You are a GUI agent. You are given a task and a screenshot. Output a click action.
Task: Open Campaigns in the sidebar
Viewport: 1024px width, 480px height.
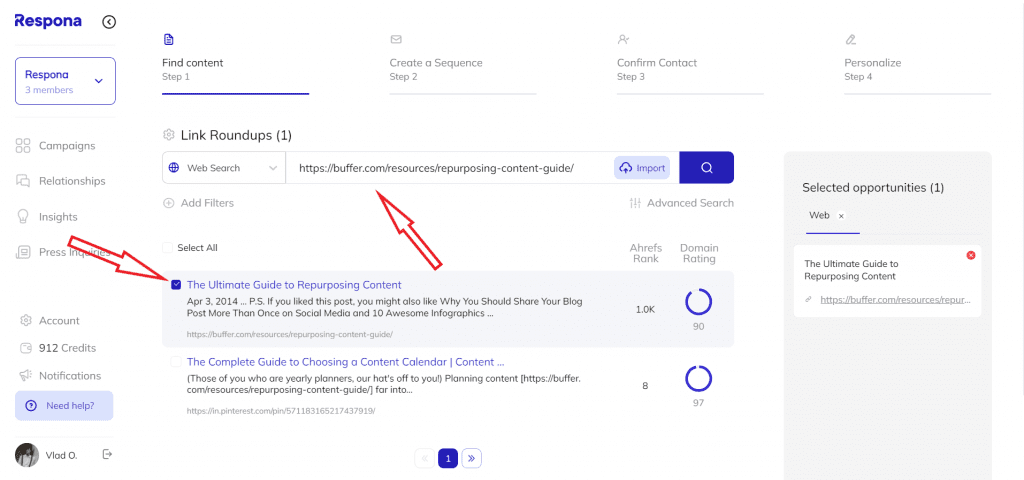coord(67,146)
